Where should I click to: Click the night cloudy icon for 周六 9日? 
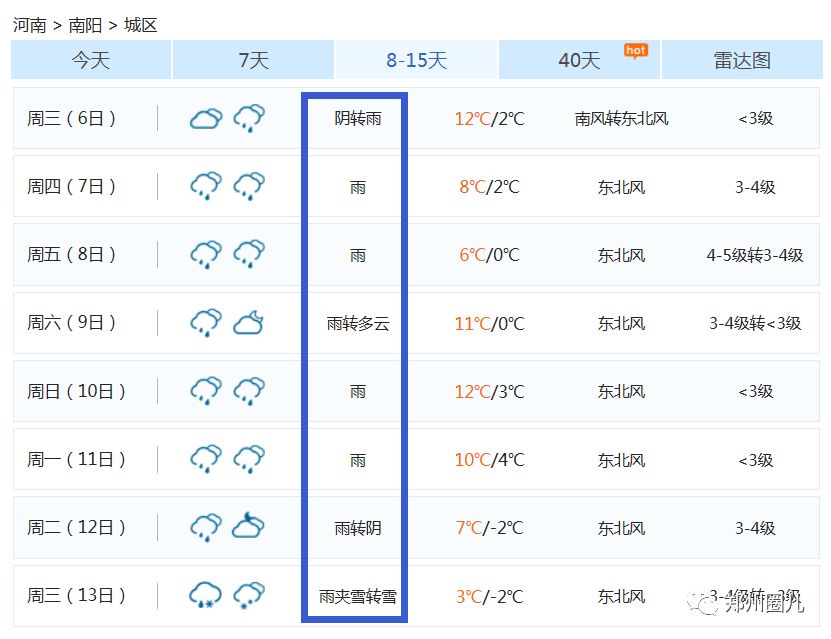click(x=248, y=323)
